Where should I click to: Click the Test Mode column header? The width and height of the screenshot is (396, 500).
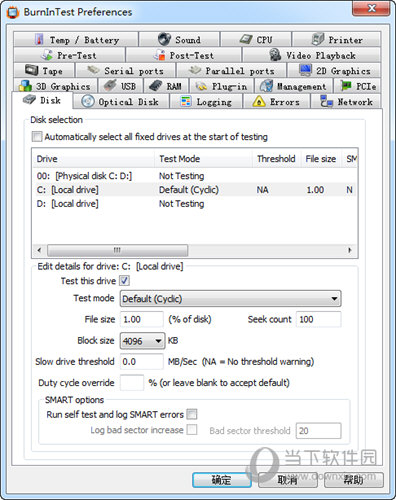point(203,159)
